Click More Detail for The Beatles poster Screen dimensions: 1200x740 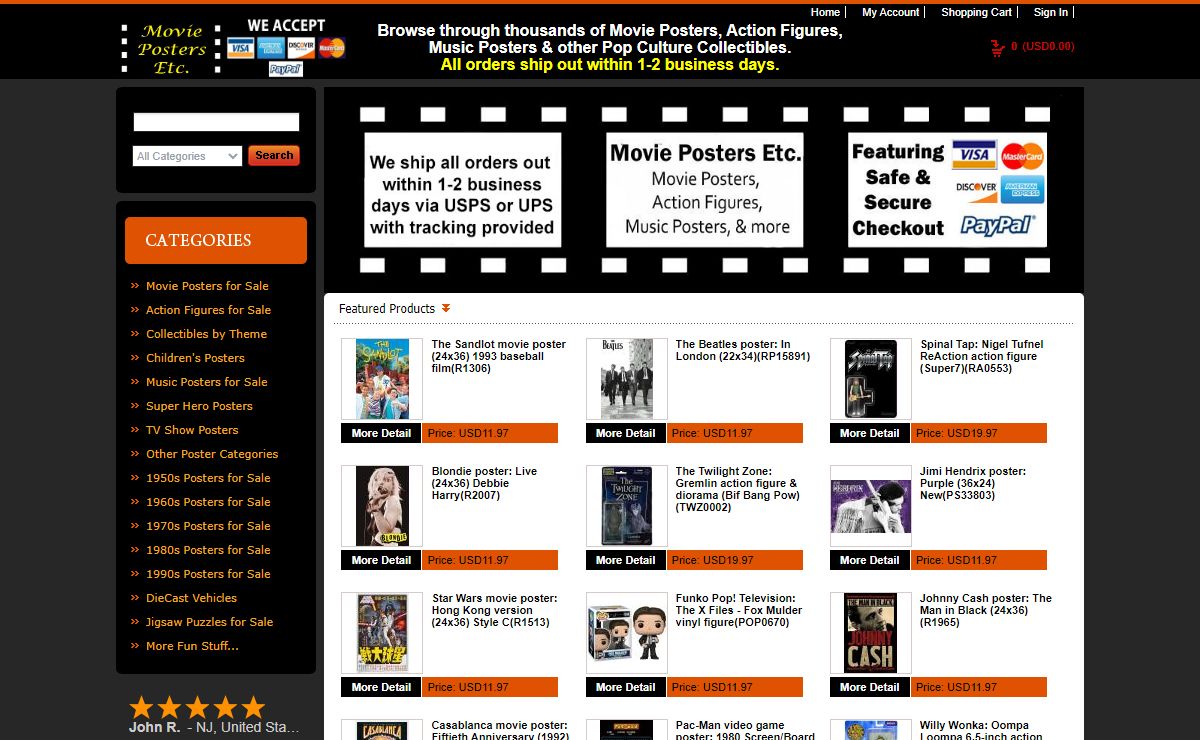pos(626,433)
